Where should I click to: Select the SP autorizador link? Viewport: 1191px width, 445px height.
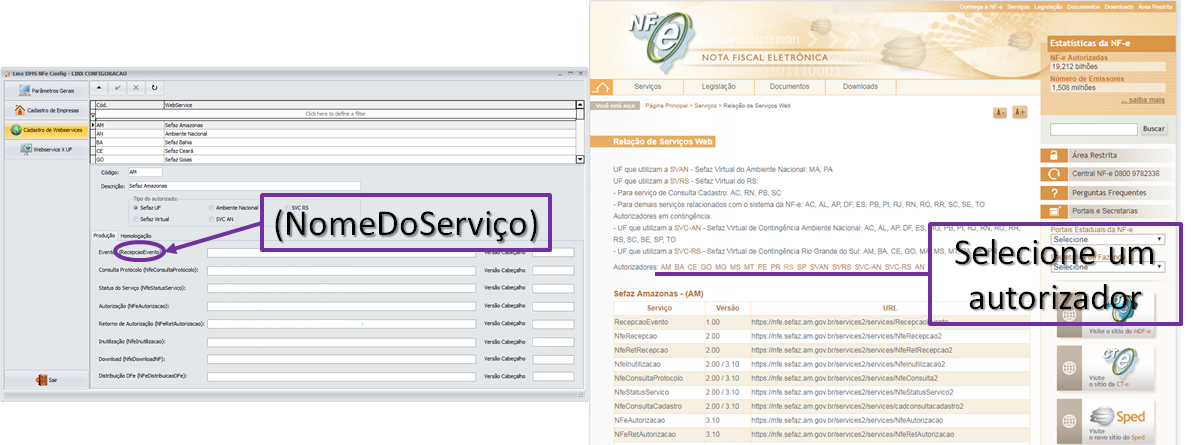(801, 267)
